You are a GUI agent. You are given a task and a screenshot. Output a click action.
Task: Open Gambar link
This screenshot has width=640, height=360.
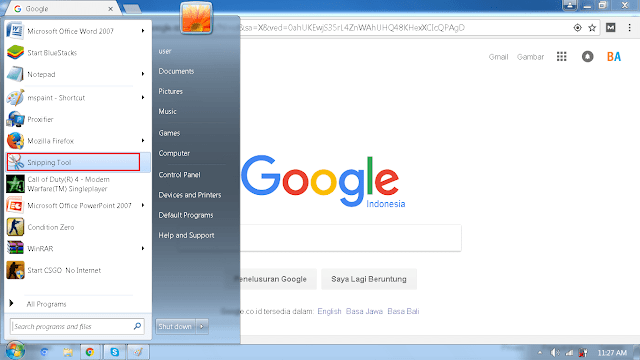click(x=530, y=57)
